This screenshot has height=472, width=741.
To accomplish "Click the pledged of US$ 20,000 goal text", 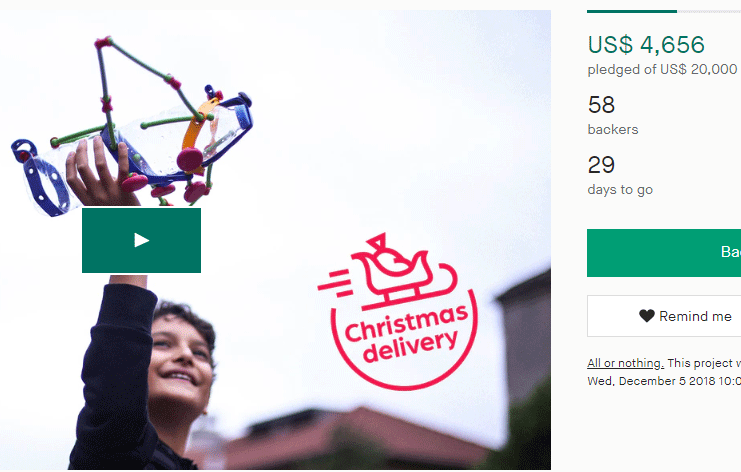I will (x=662, y=69).
